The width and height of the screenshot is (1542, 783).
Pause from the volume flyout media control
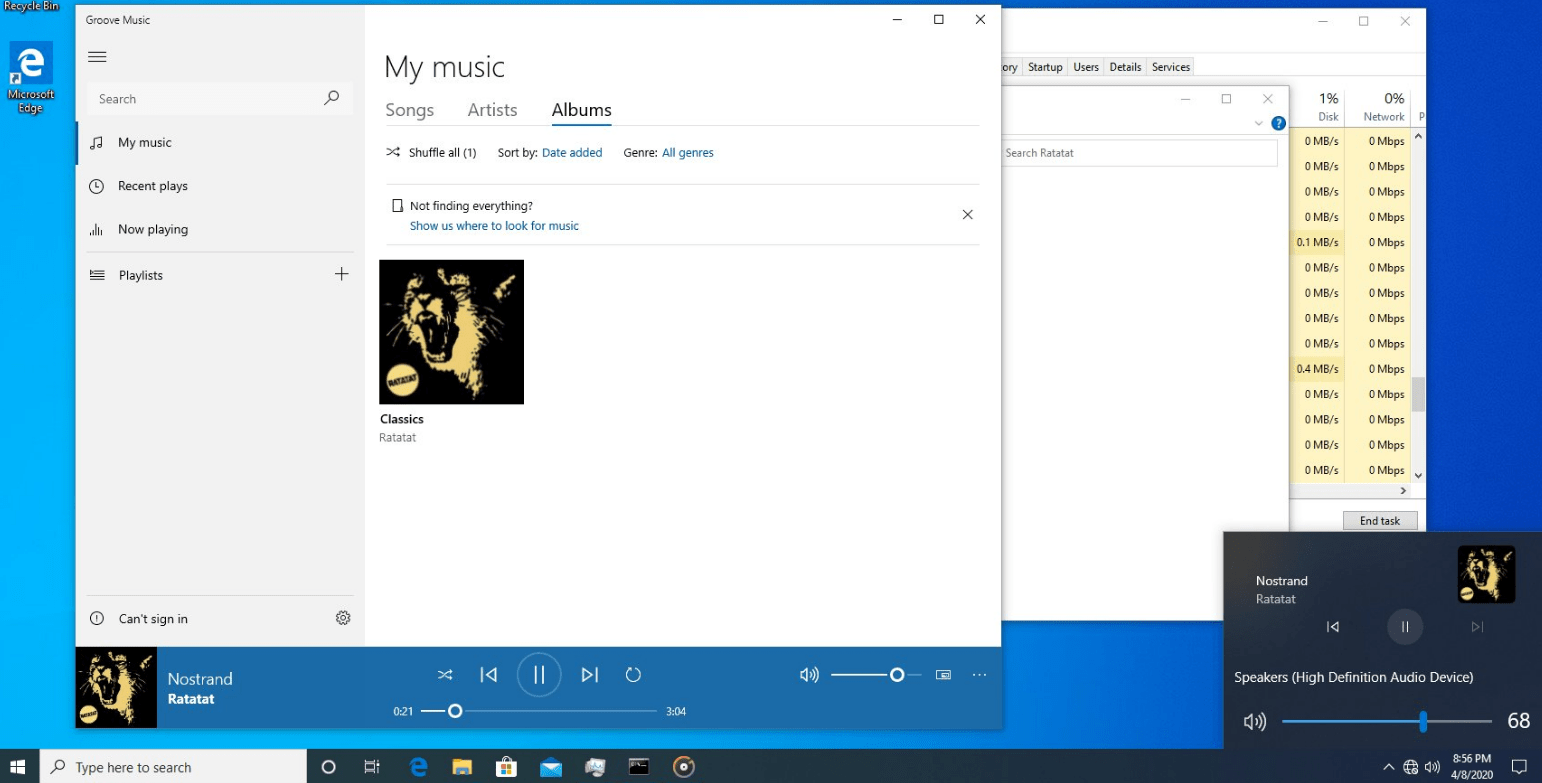(x=1404, y=627)
